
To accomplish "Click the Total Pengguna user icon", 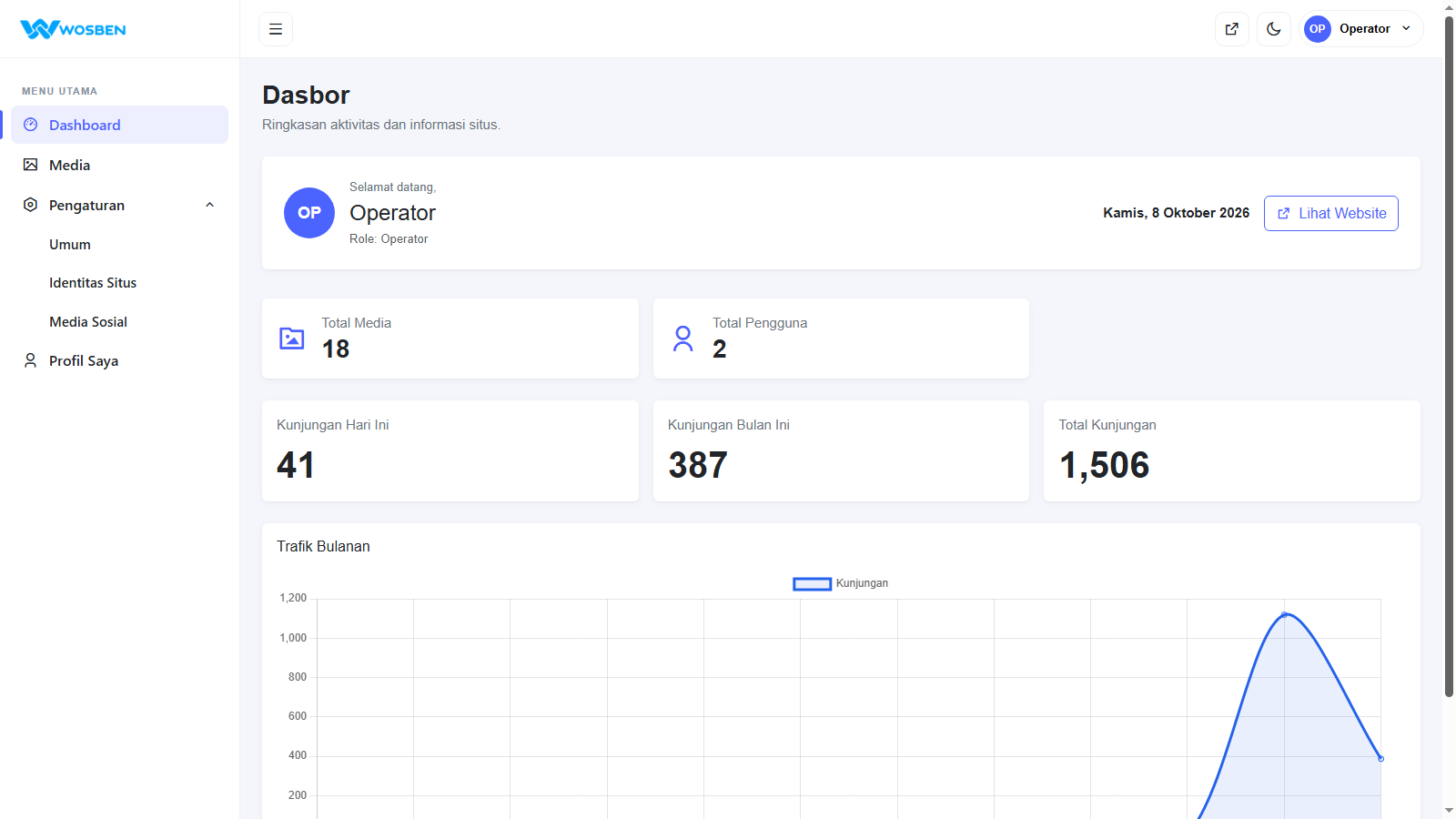I will [682, 339].
